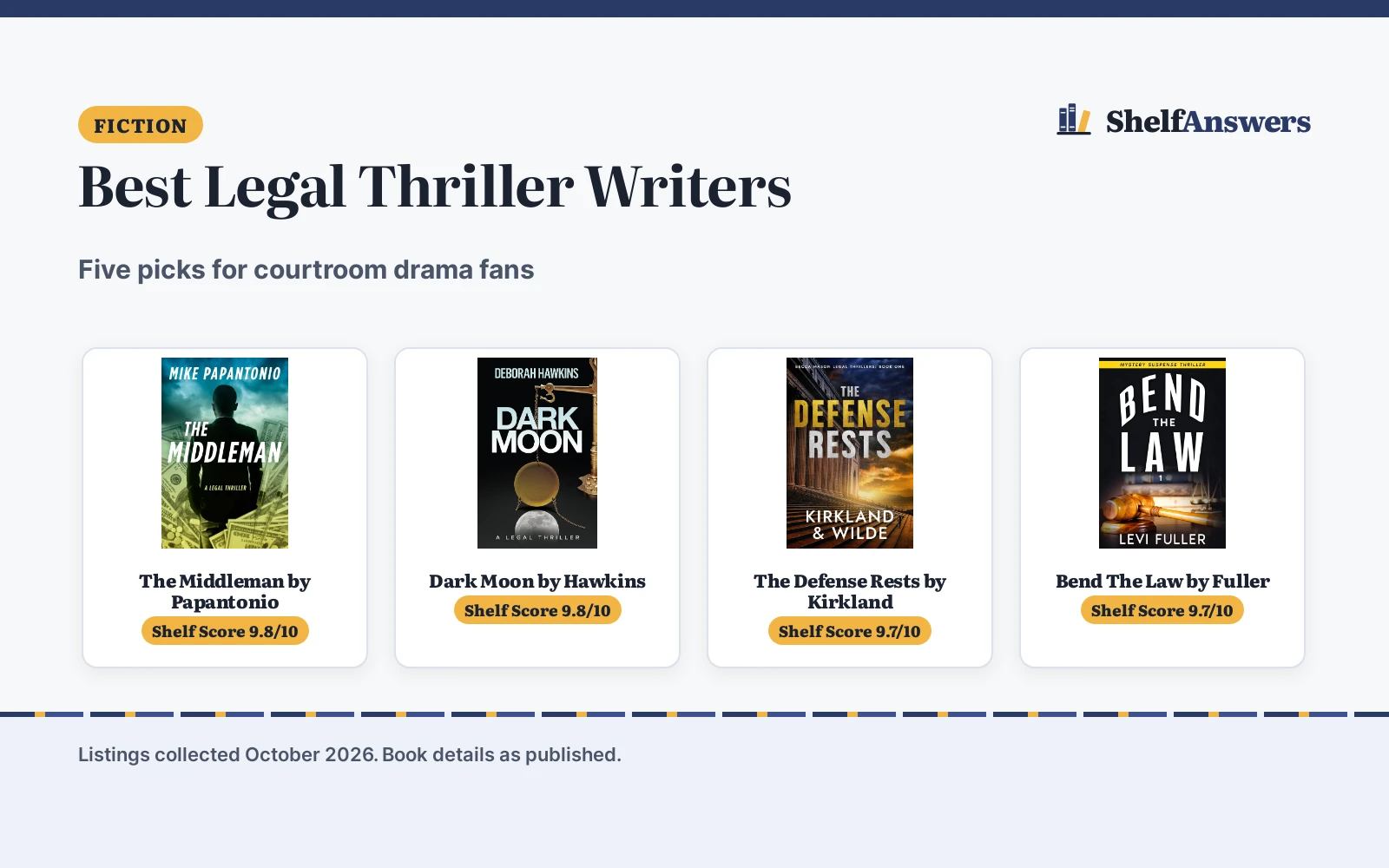
Task: View the Bend The Law cover image
Action: (1162, 453)
